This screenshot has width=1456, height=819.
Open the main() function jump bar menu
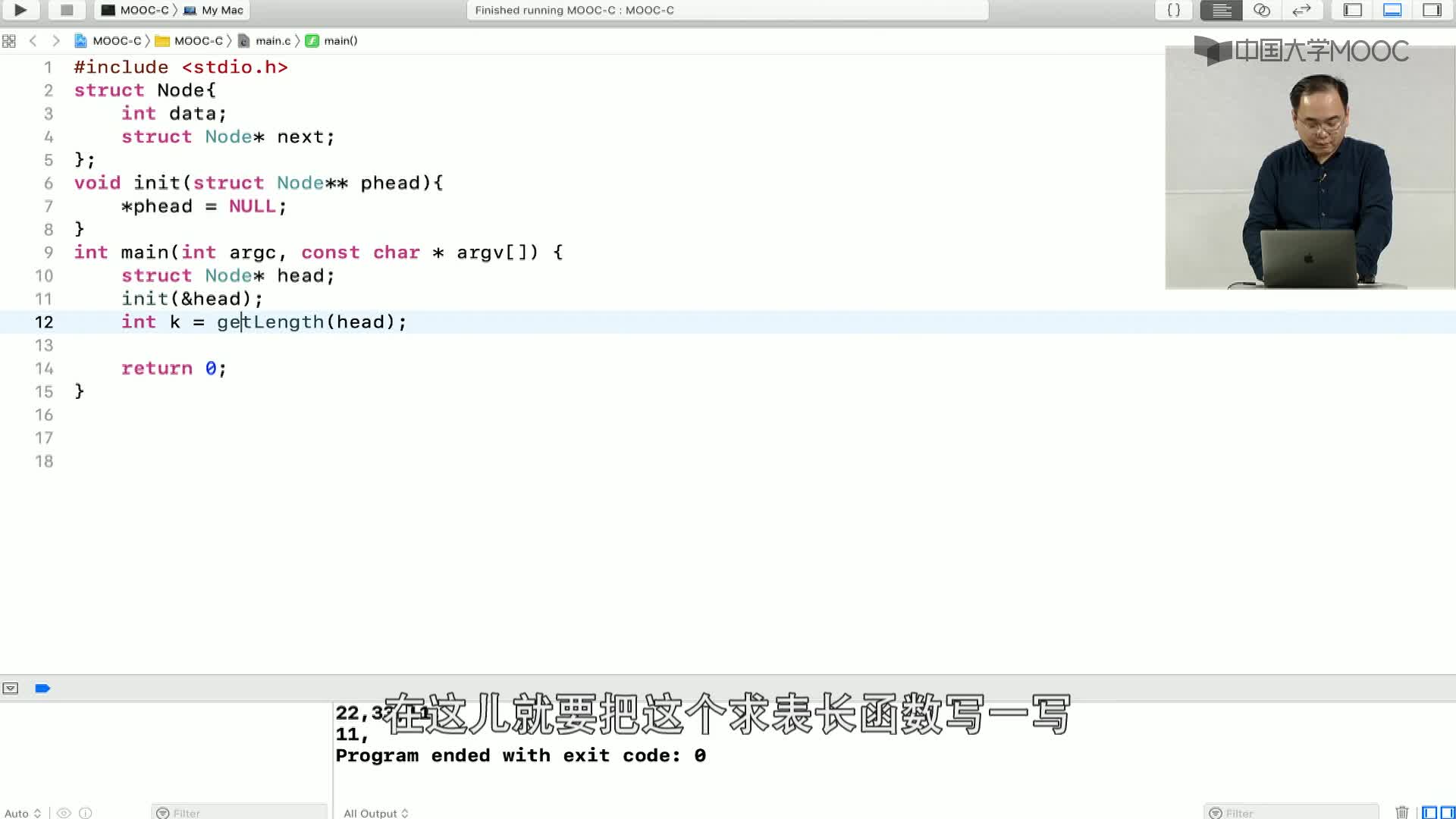[332, 41]
